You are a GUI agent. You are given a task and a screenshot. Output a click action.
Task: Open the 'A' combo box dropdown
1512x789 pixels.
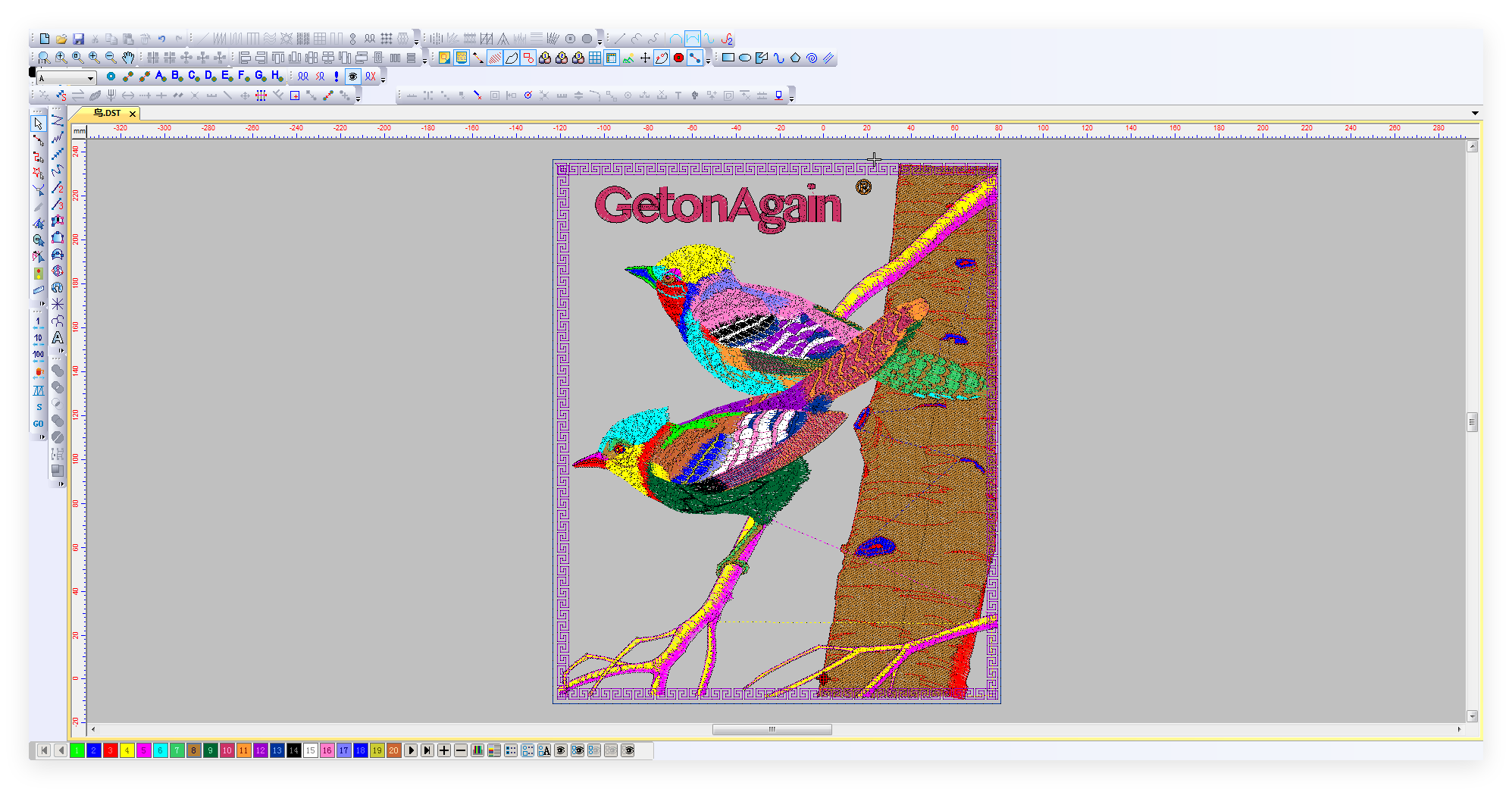pos(90,78)
